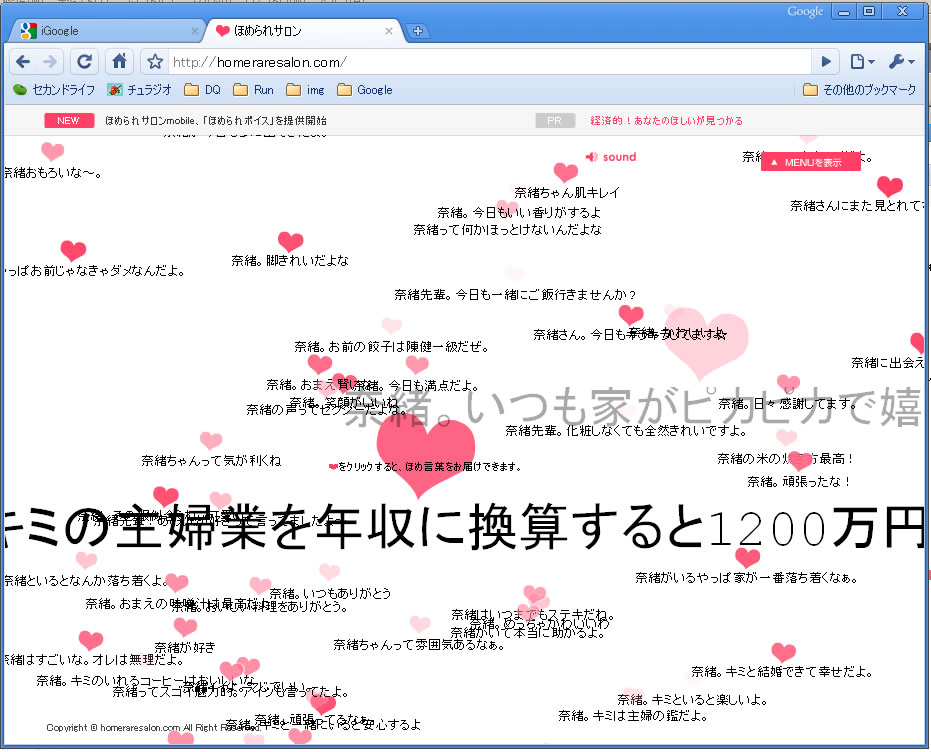931x752 pixels.
Task: Click the pink NEW announcement badge
Action: (68, 120)
